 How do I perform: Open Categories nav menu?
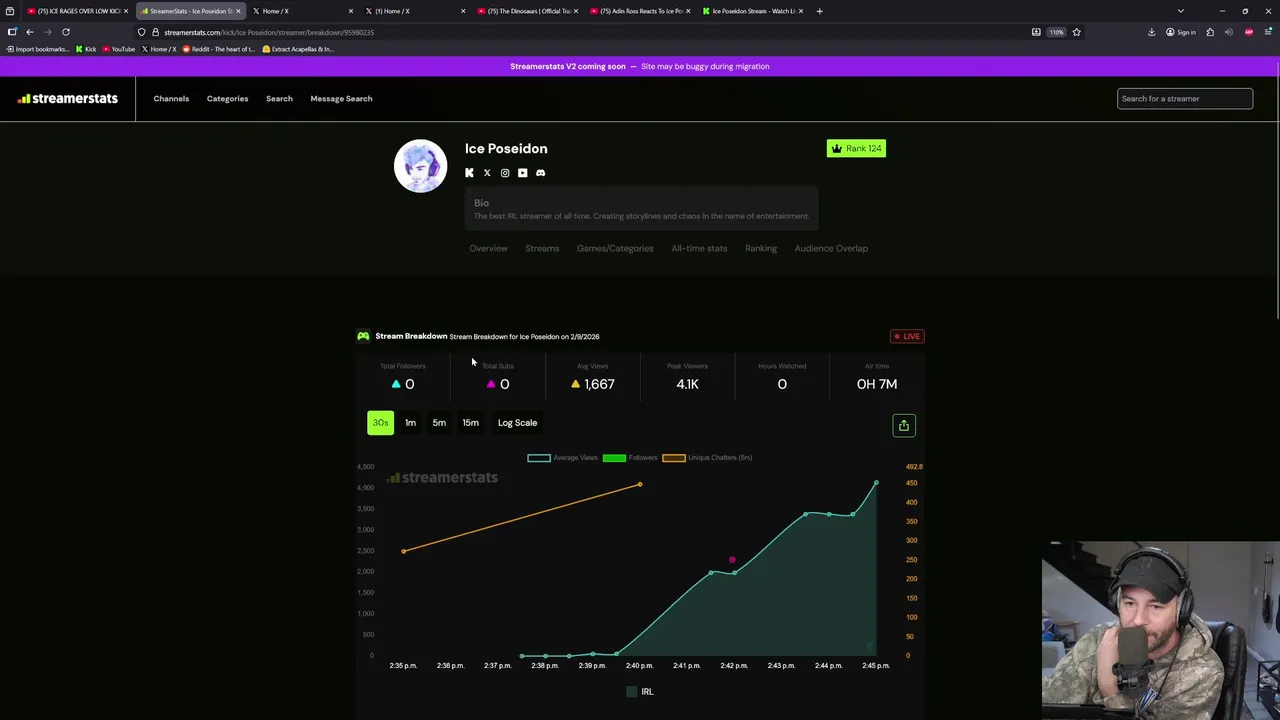227,99
